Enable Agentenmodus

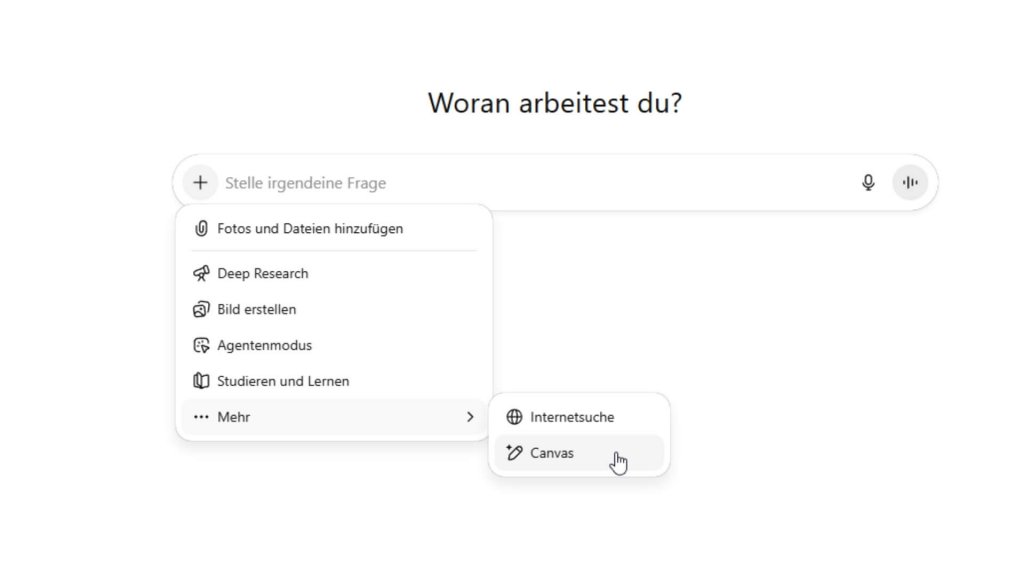pyautogui.click(x=265, y=345)
